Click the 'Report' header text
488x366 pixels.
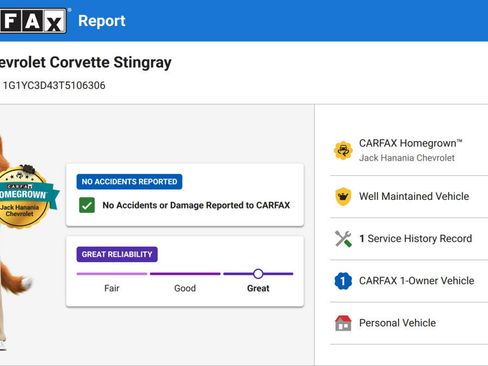[102, 21]
